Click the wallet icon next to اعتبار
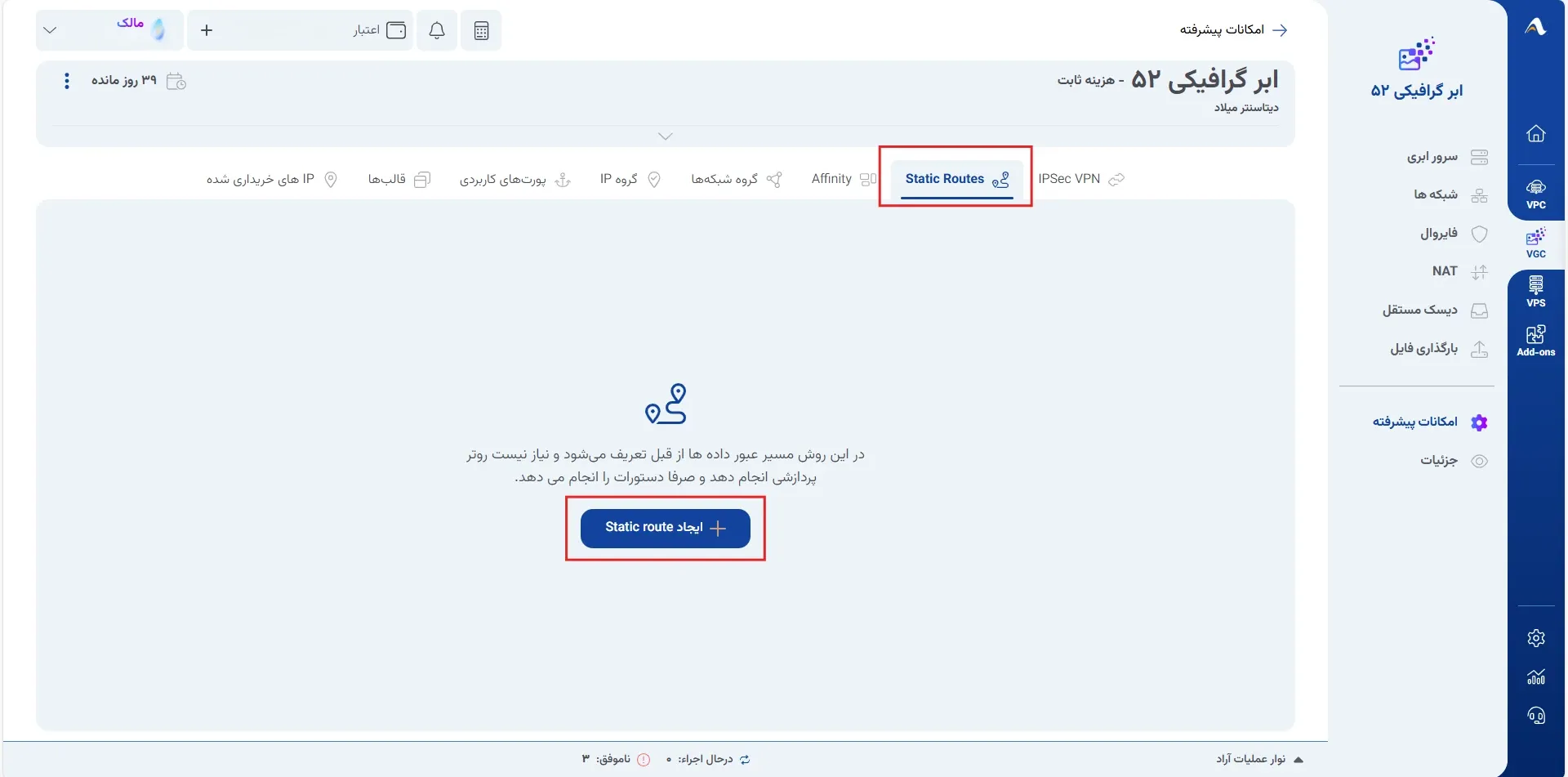This screenshot has width=1568, height=777. coord(396,30)
